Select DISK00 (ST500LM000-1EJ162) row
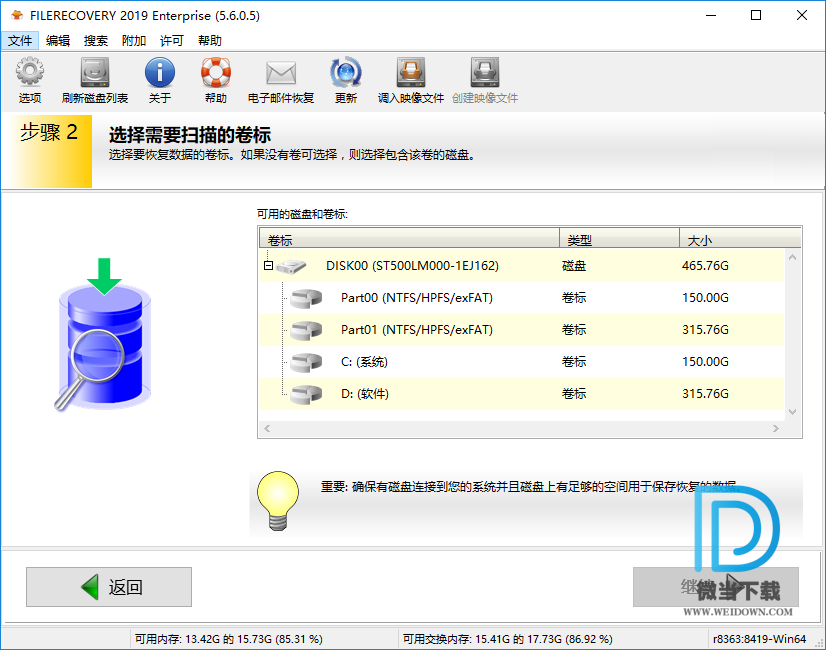 (522, 266)
